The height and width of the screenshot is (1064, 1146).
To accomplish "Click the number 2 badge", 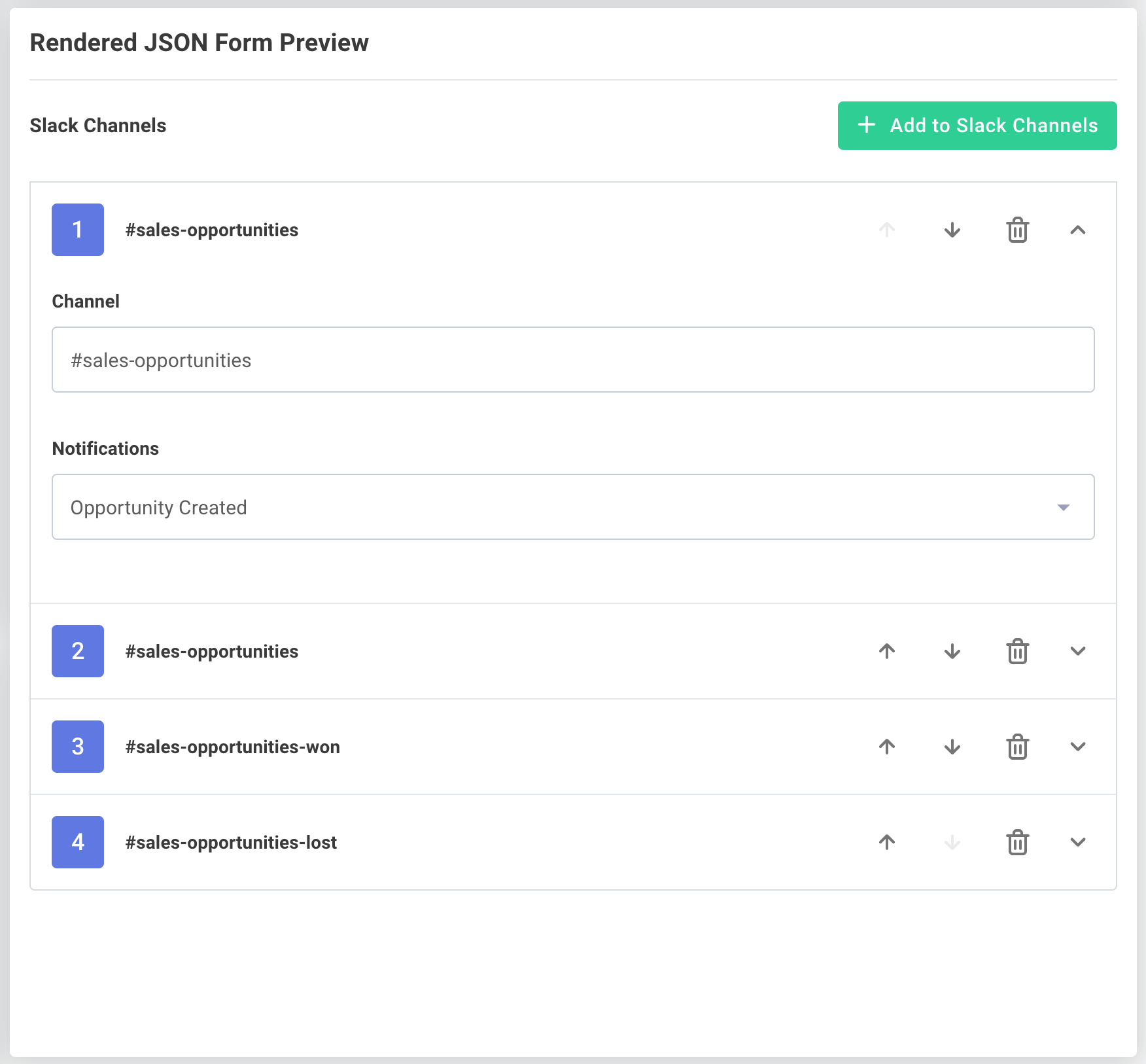I will (78, 651).
